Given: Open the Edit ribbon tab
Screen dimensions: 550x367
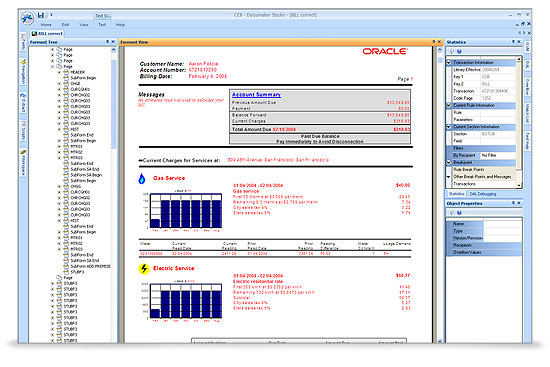Looking at the screenshot, I should (x=65, y=25).
